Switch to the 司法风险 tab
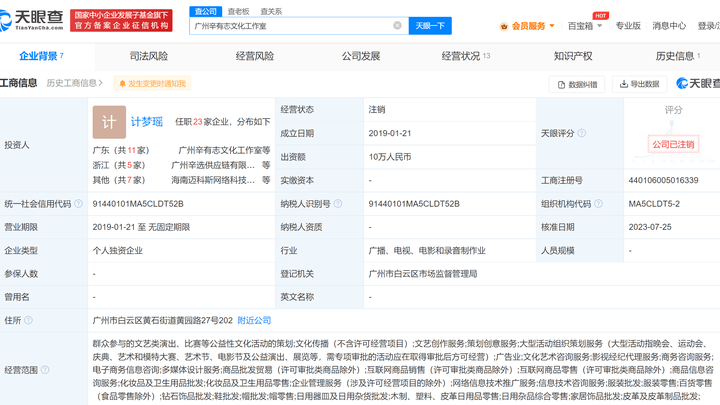This screenshot has width=720, height=405. 148,56
